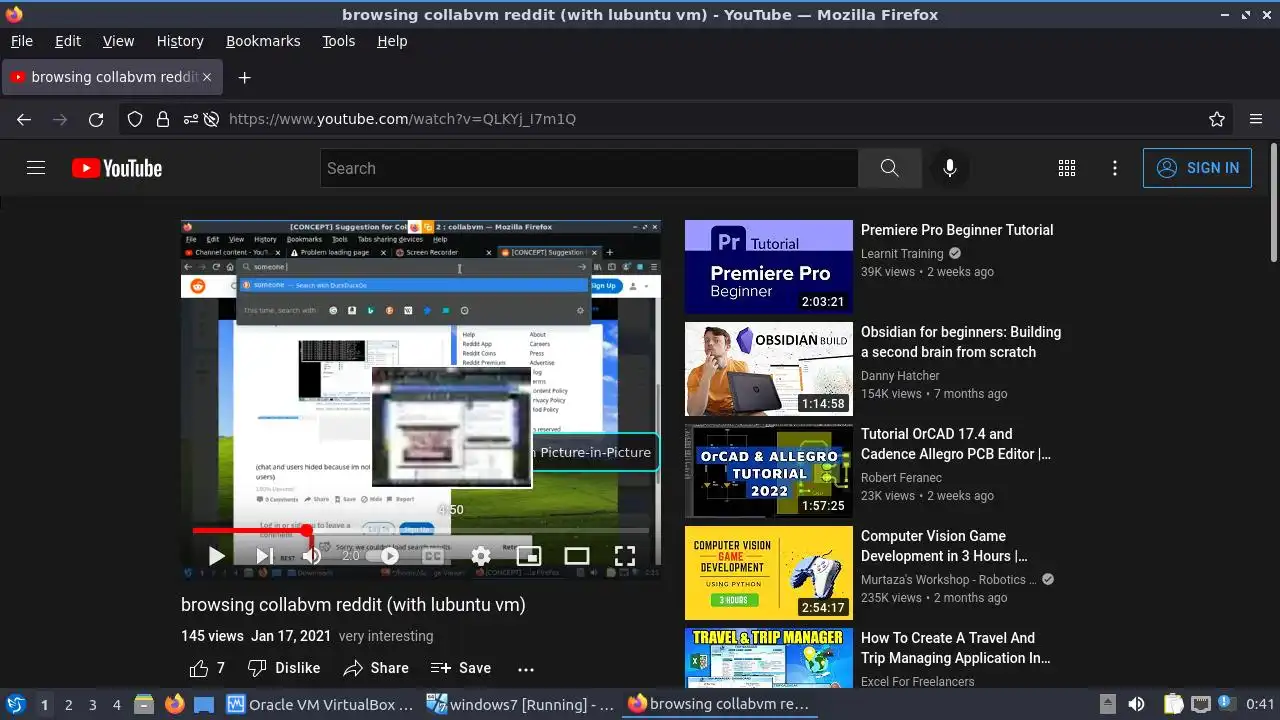1280x720 pixels.
Task: Open the Premiere Pro Beginner Tutorial thumbnail
Action: [769, 267]
